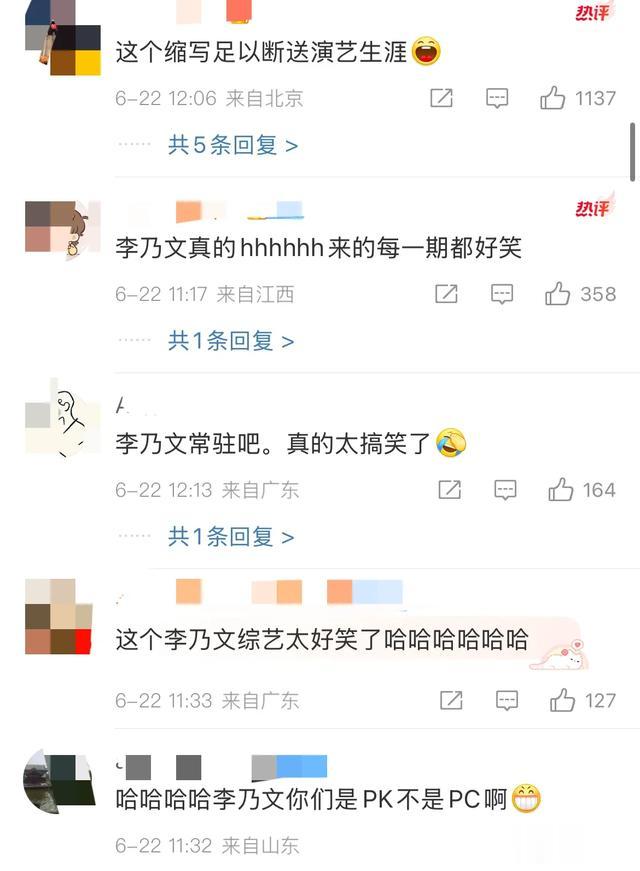Forward the 综艺太好笑了 comment
The height and width of the screenshot is (871, 640).
point(451,700)
